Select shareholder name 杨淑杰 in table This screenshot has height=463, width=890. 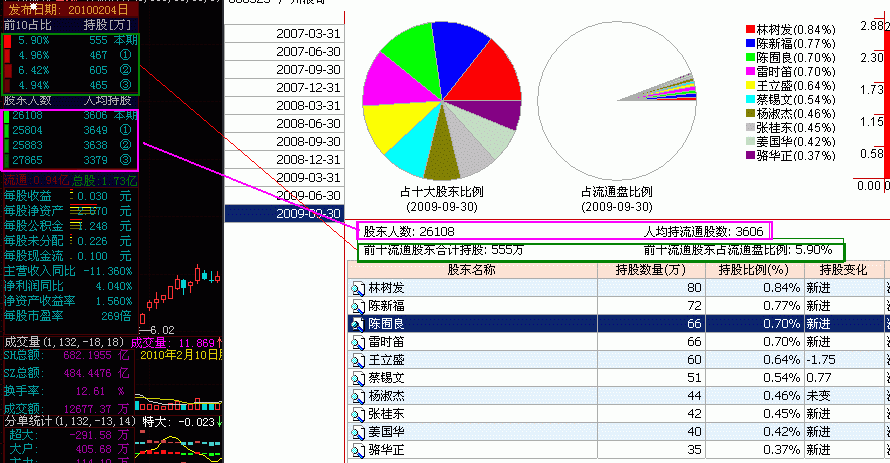click(386, 396)
